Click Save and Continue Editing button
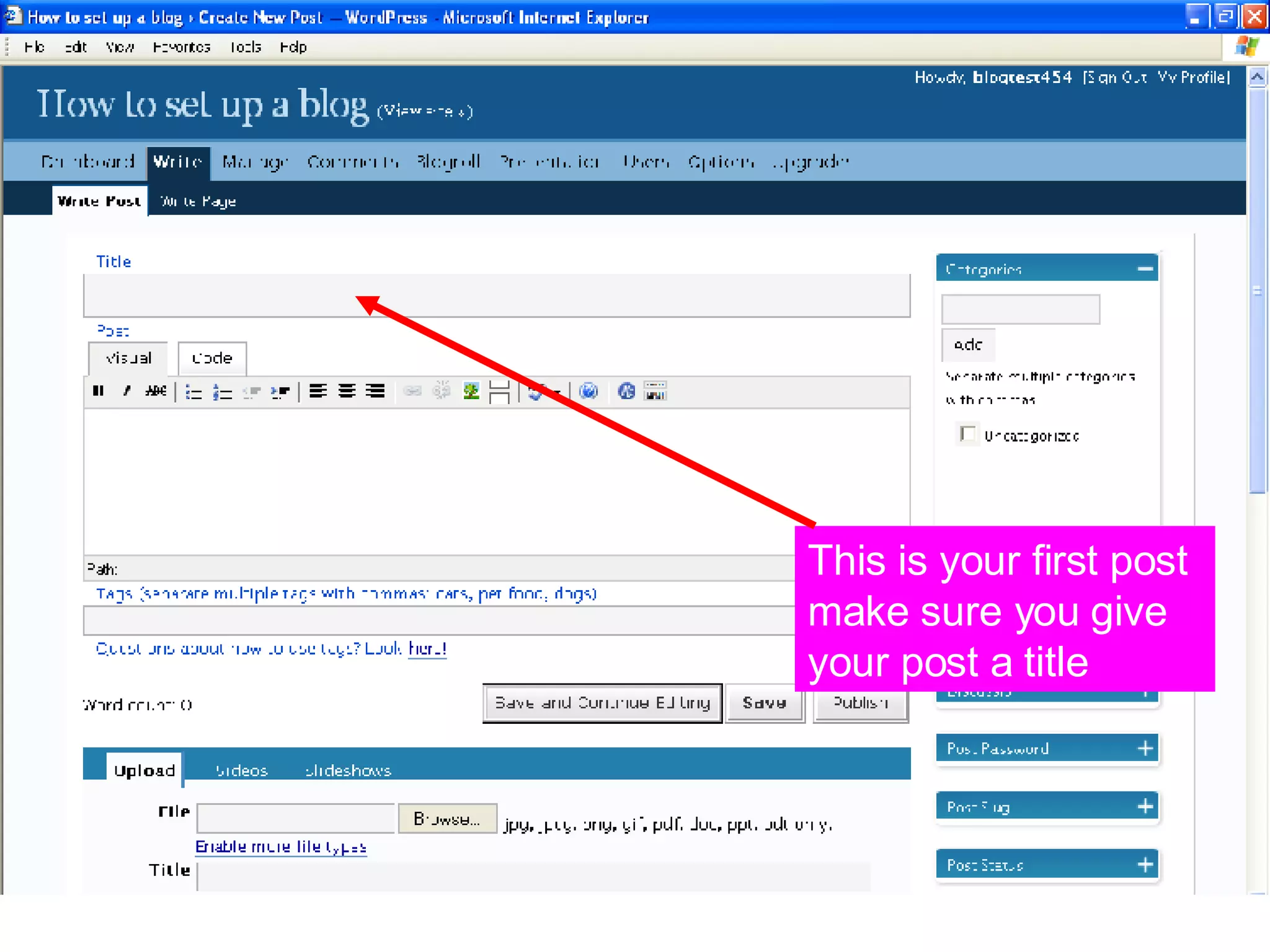Screen dimensions: 1270x952 [602, 703]
